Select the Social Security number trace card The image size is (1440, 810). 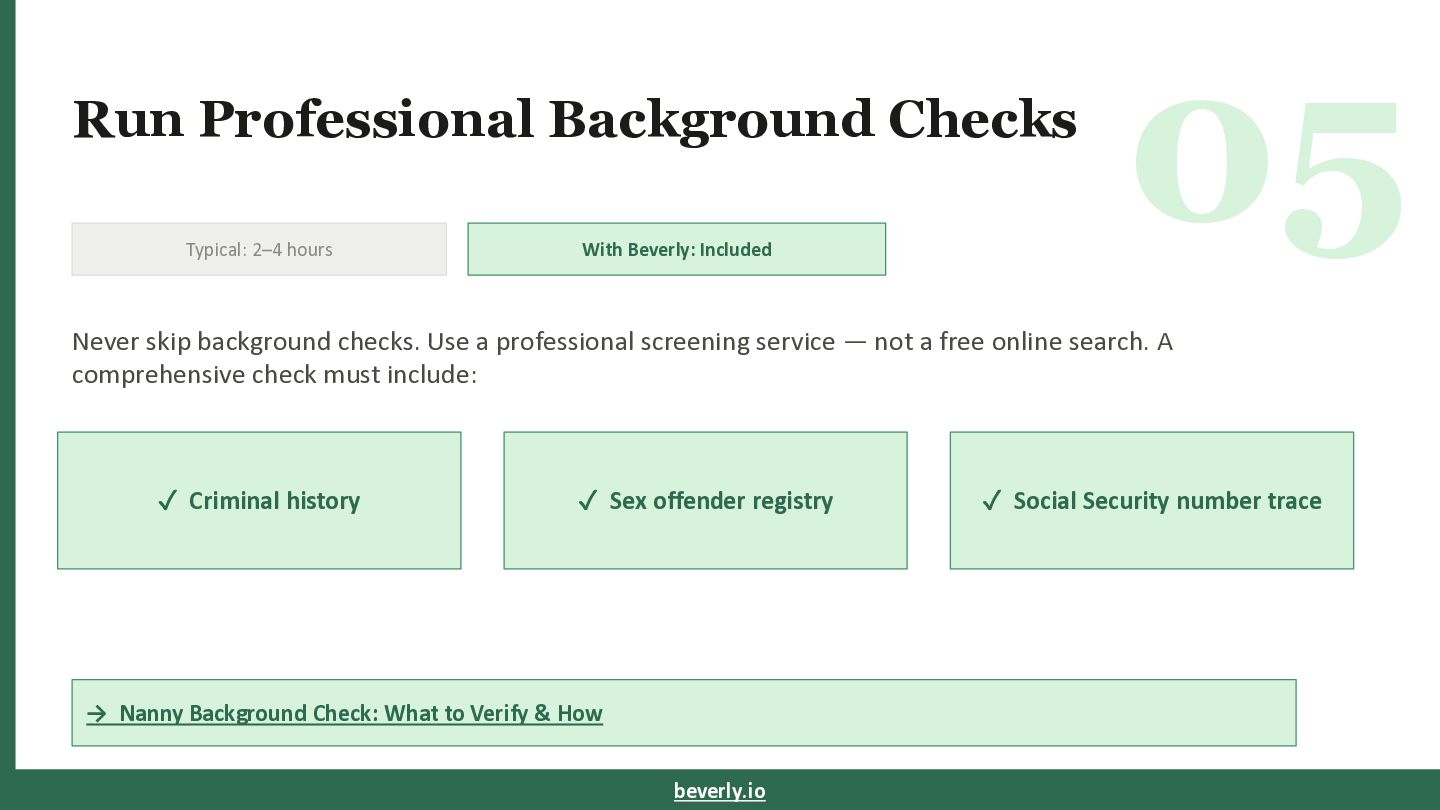(1152, 501)
